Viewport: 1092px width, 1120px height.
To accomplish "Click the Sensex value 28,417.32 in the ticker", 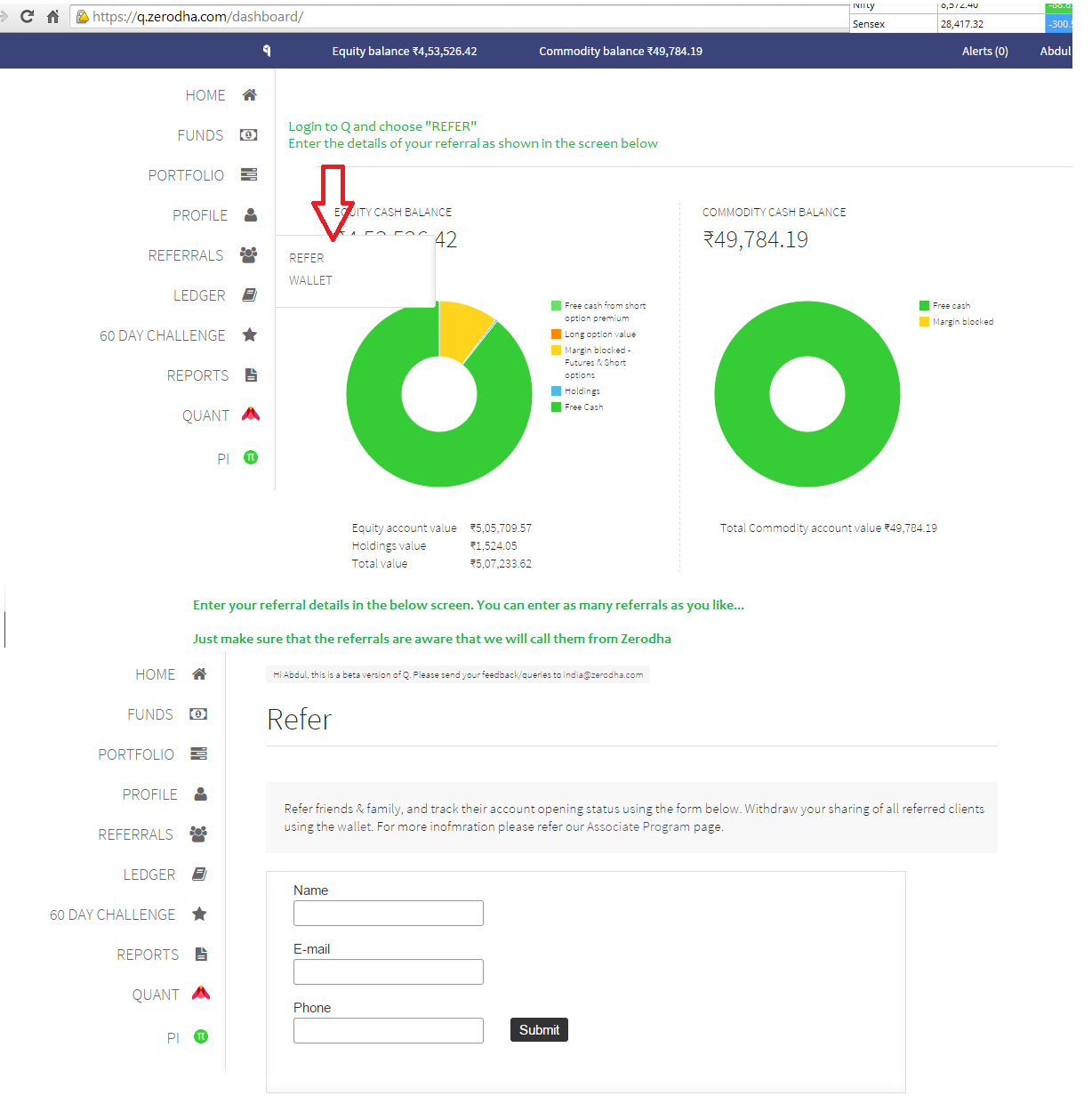I will [962, 24].
